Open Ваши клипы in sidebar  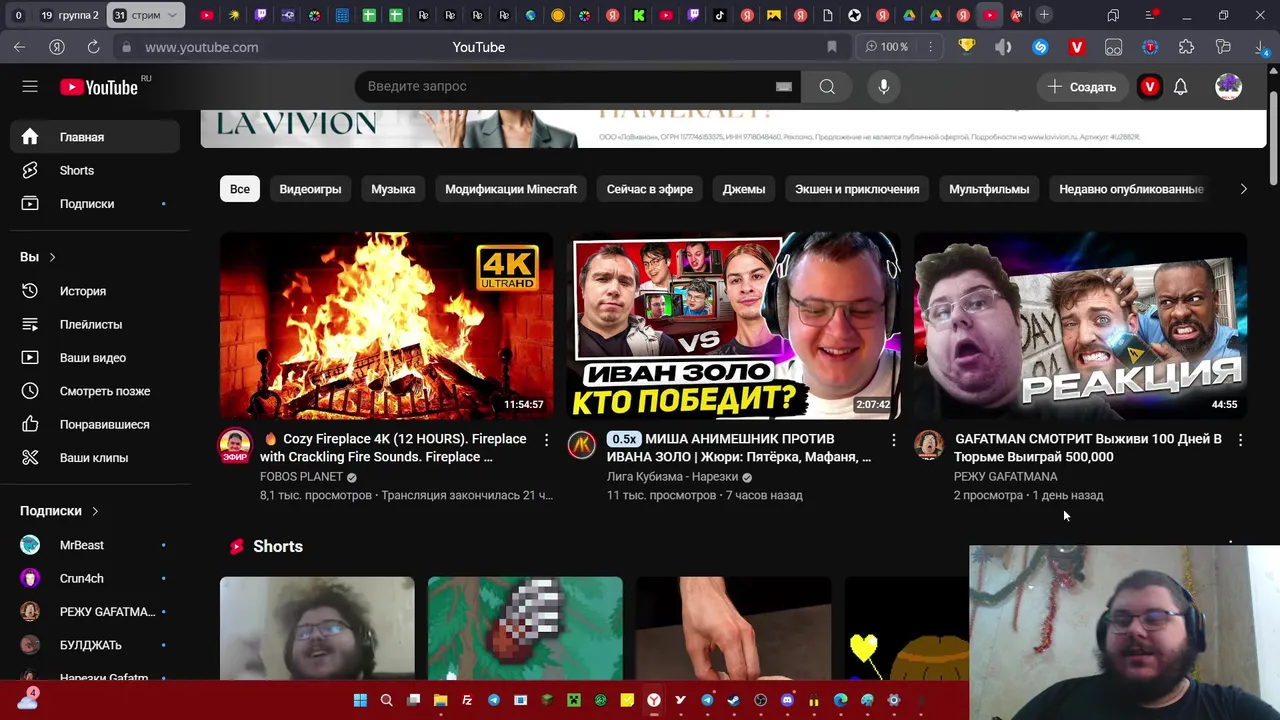95,457
